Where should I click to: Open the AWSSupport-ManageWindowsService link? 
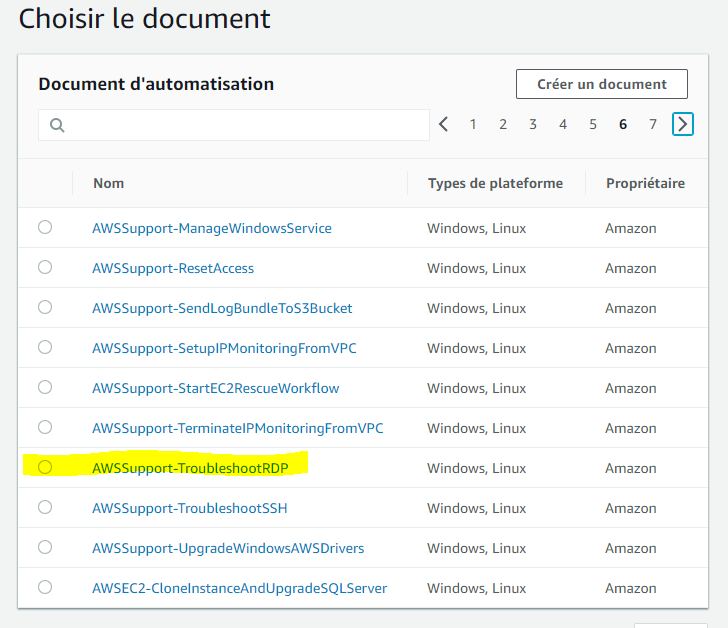pyautogui.click(x=212, y=228)
